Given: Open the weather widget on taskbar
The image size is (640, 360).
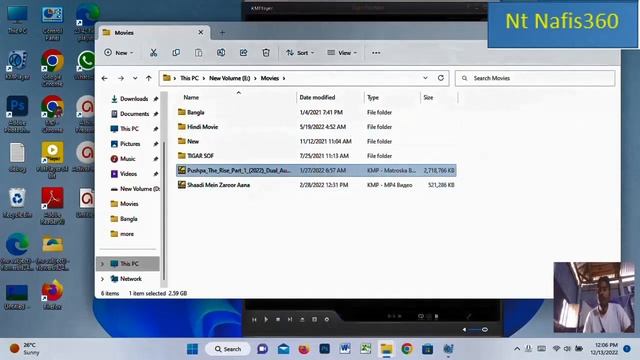Looking at the screenshot, I should click(x=24, y=349).
